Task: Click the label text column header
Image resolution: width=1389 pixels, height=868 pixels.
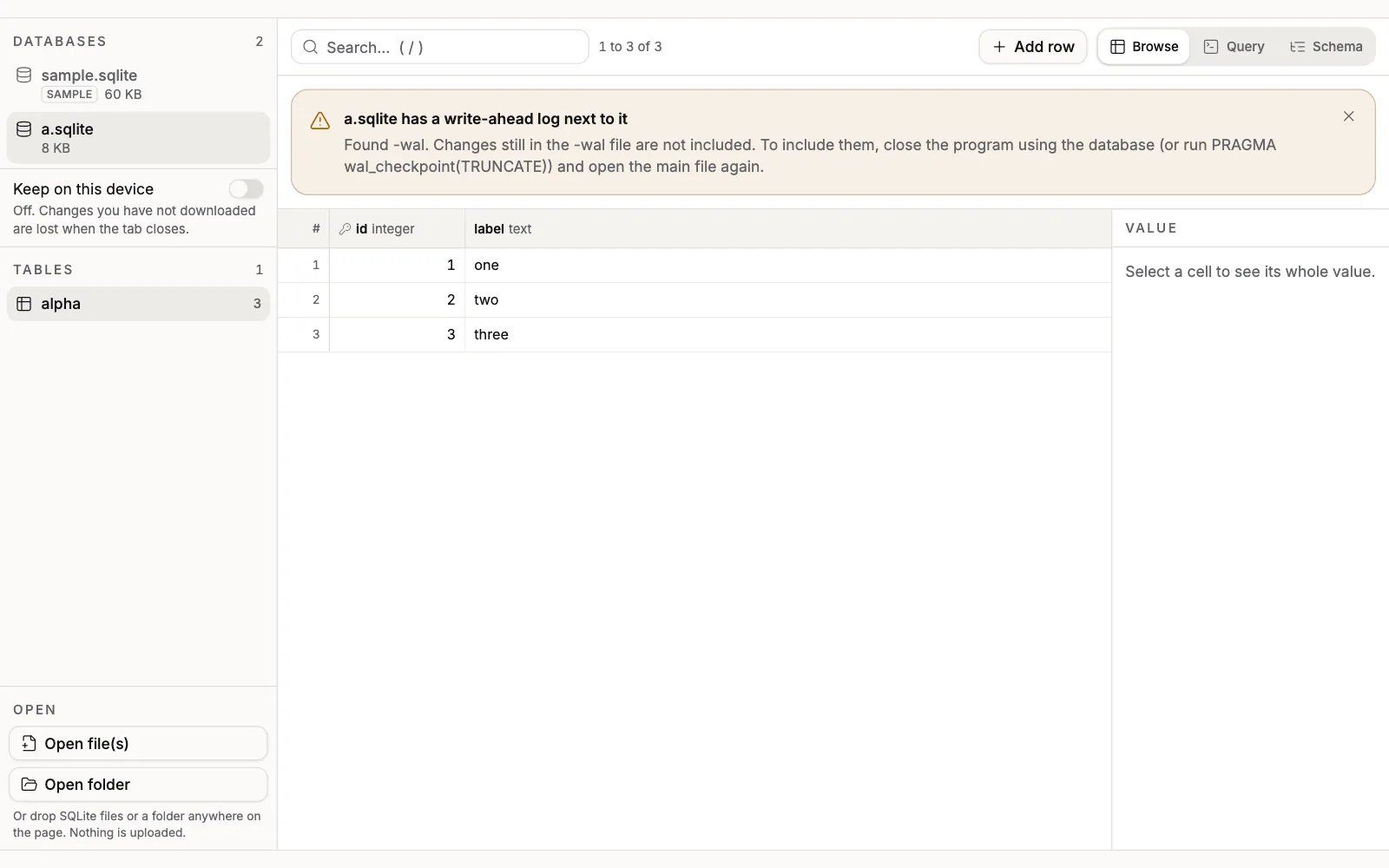Action: pos(788,229)
